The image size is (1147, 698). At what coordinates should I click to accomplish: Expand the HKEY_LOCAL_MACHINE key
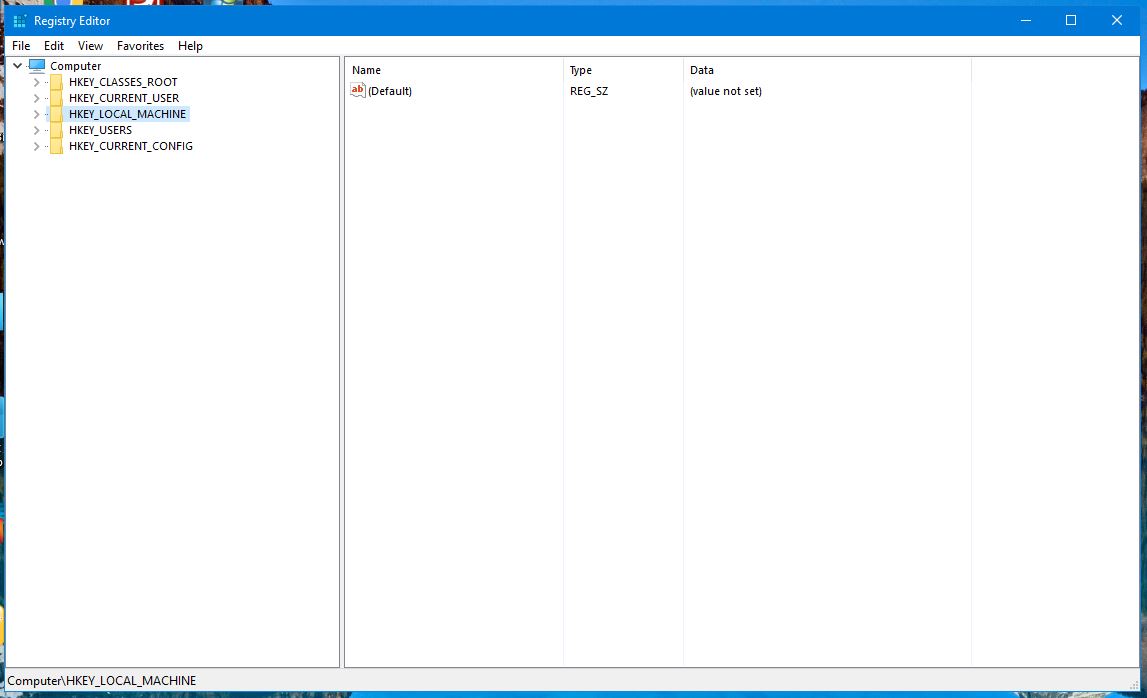tap(36, 114)
